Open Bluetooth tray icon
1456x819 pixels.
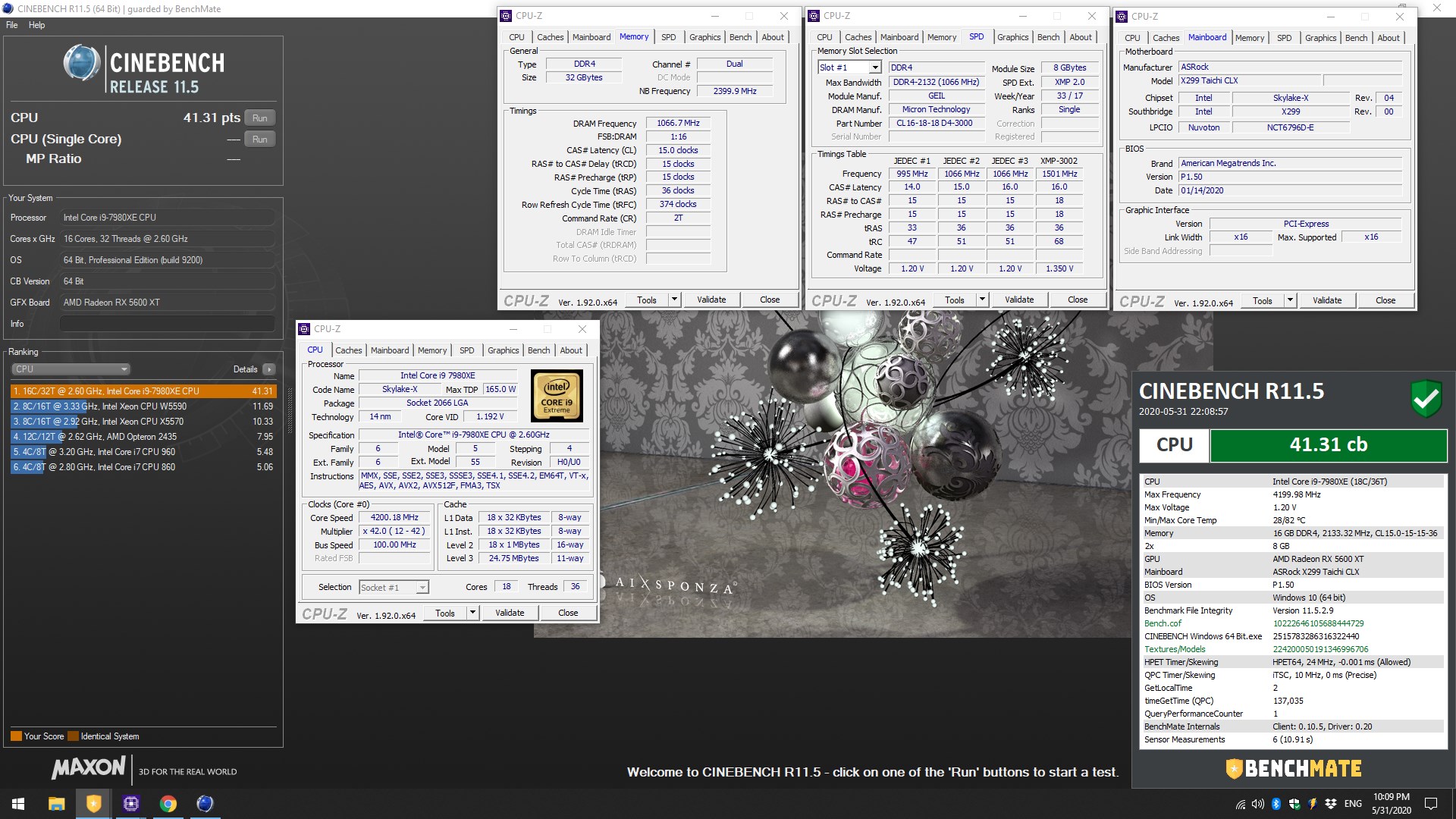[1276, 804]
